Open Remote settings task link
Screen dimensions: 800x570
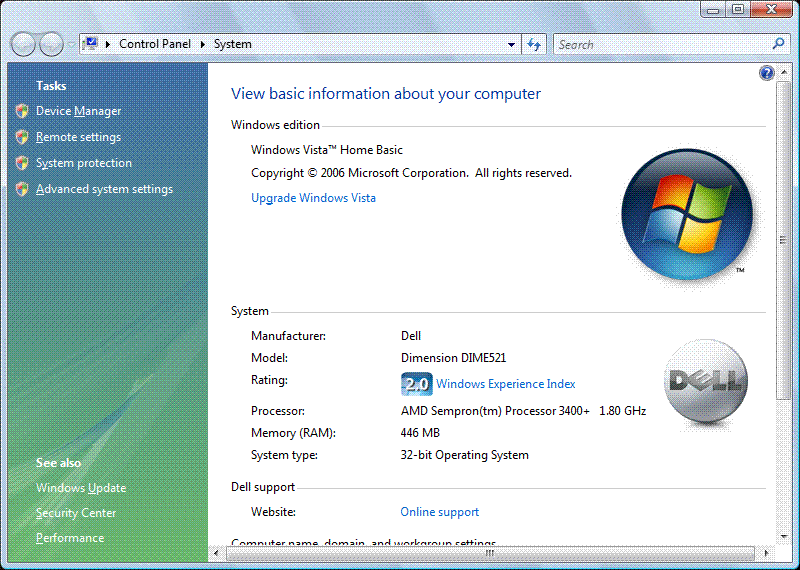(x=79, y=137)
